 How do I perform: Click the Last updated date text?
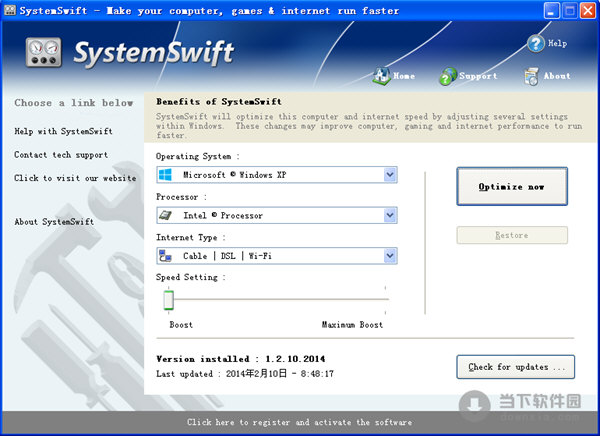(x=245, y=374)
